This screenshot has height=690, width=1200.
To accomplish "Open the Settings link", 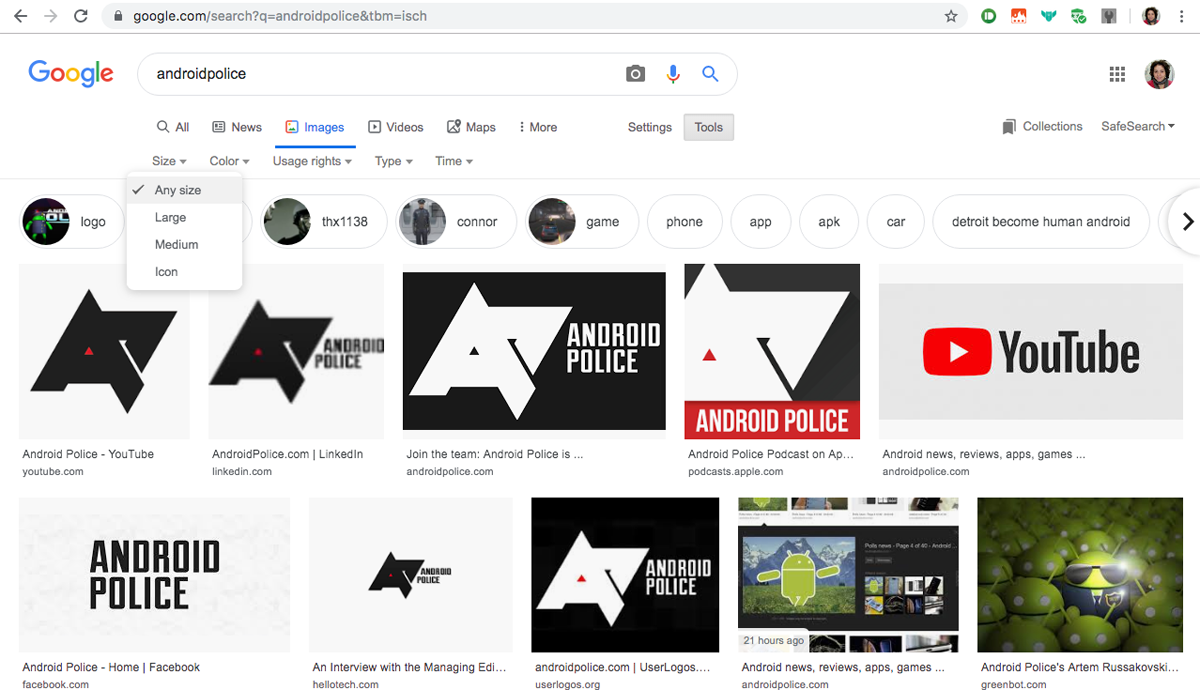I will pos(650,127).
